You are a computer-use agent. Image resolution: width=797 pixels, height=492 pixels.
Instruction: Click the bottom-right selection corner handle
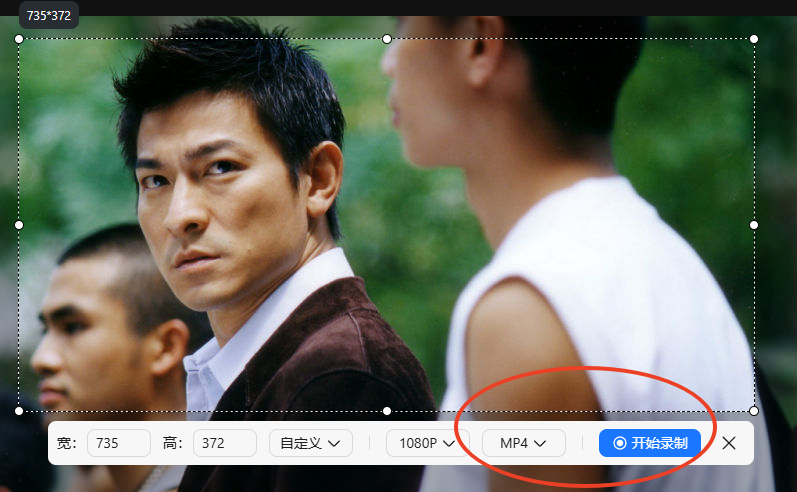[754, 411]
